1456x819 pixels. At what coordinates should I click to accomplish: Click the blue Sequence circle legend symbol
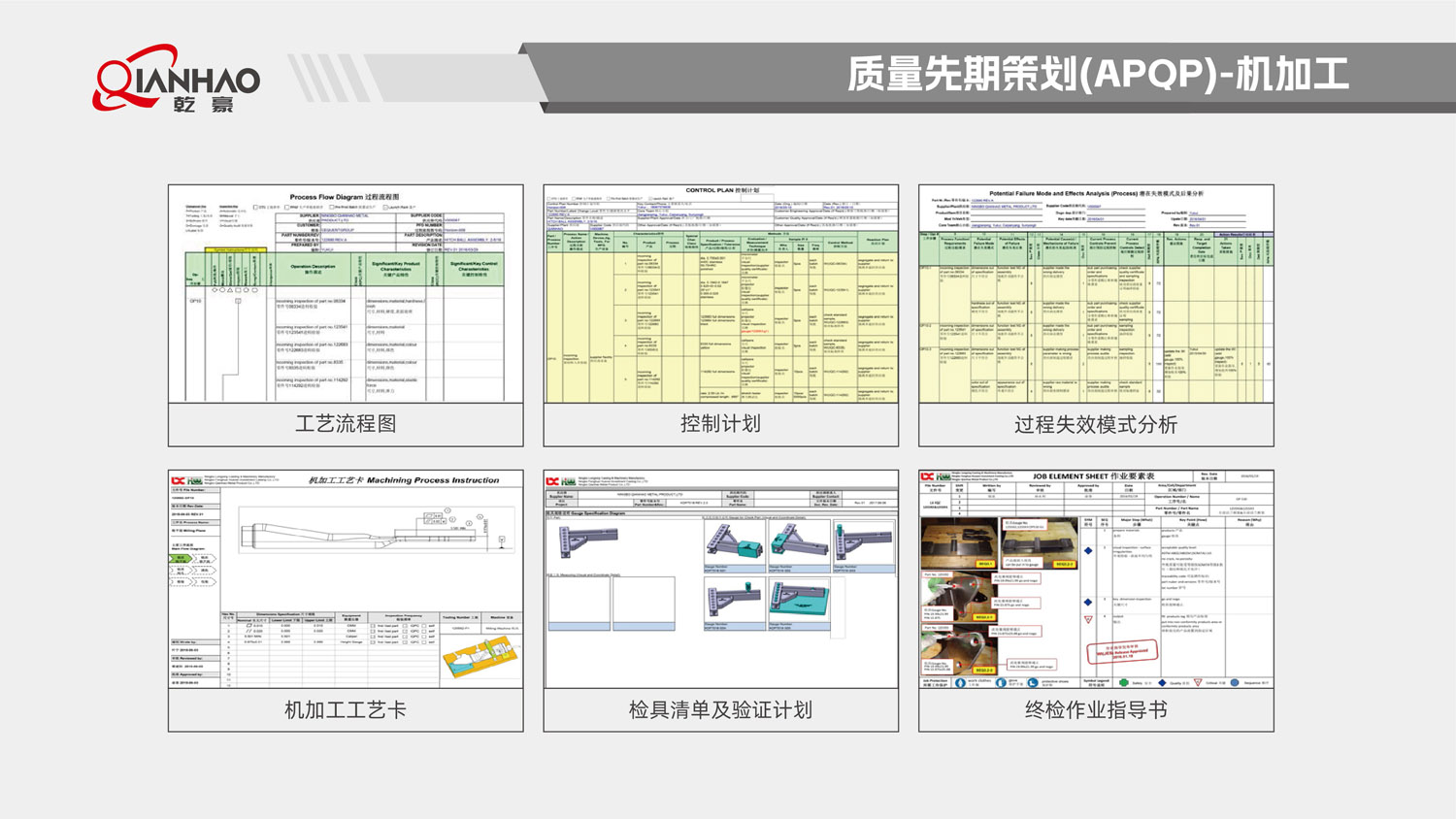[x=1234, y=682]
